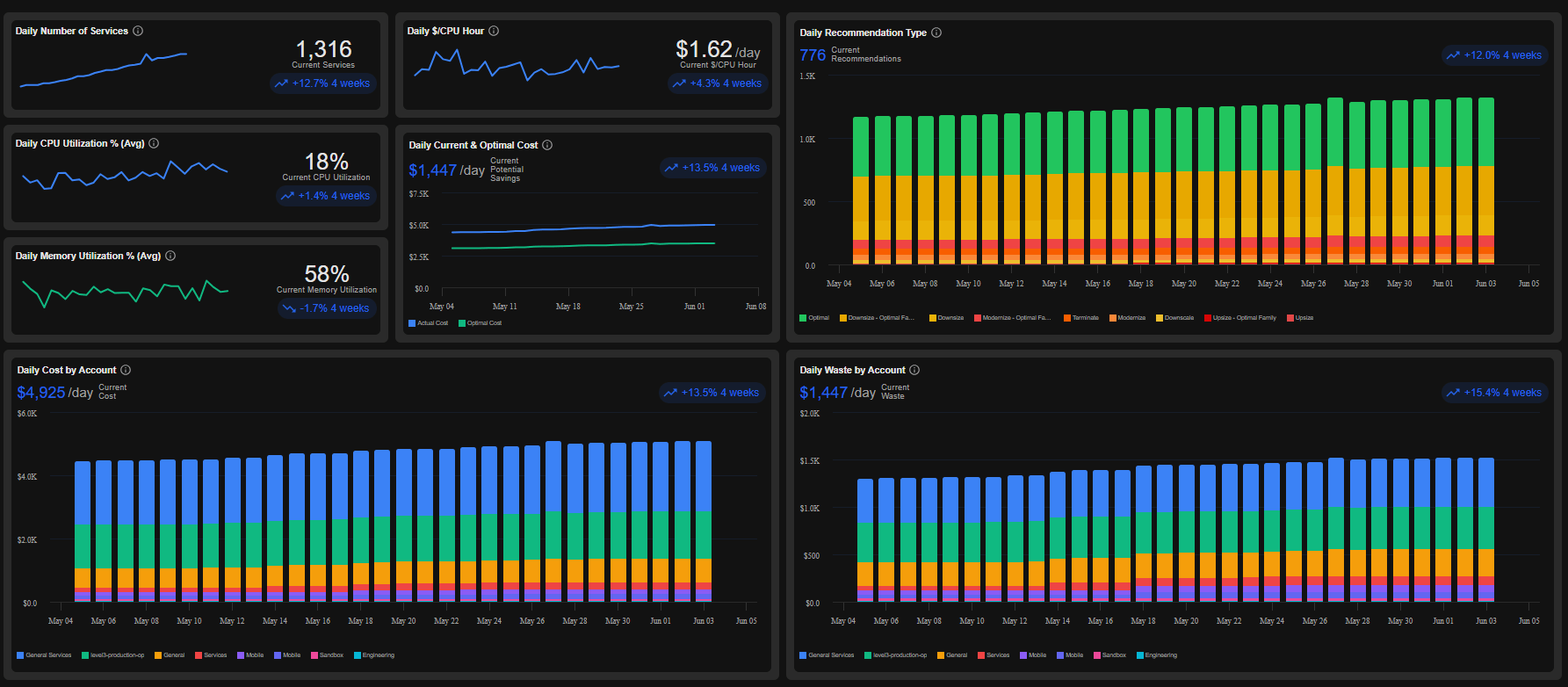Click +15.4% 4 weeks badge on Daily Waste
Screen dimensions: 1568x687
[x=1494, y=393]
